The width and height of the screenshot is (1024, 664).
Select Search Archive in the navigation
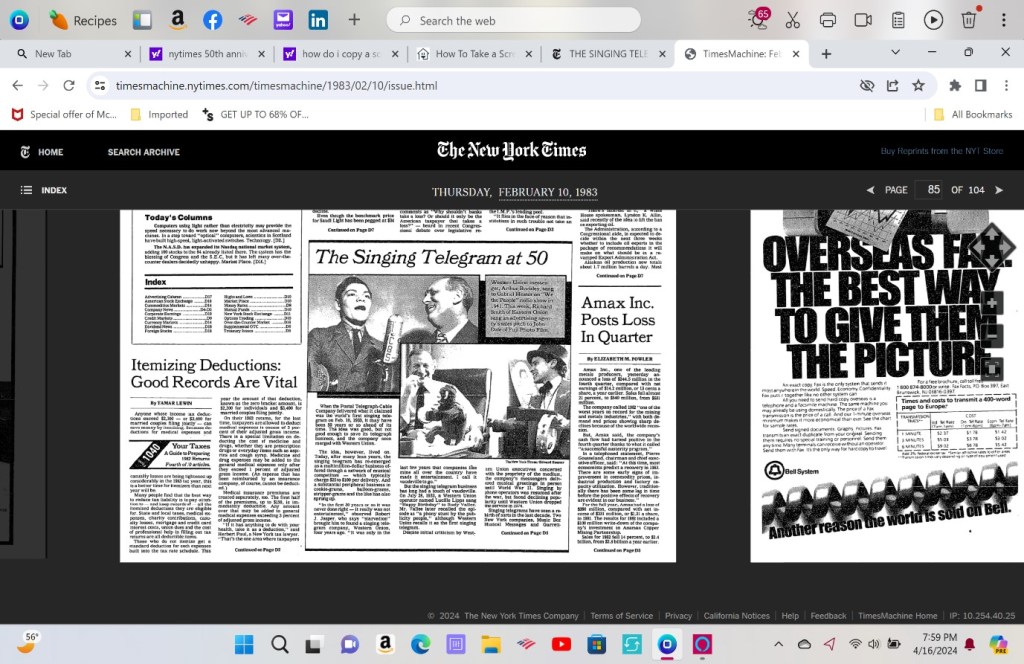point(143,152)
